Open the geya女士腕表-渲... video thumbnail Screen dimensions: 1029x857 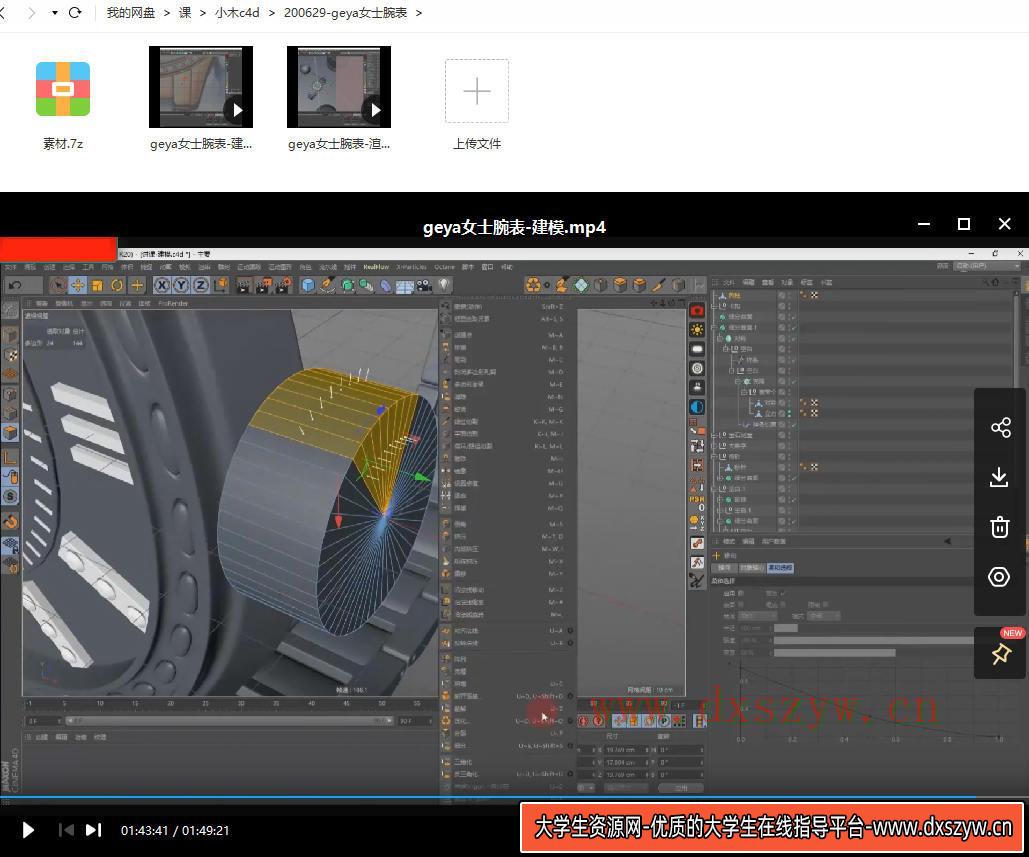pos(339,87)
